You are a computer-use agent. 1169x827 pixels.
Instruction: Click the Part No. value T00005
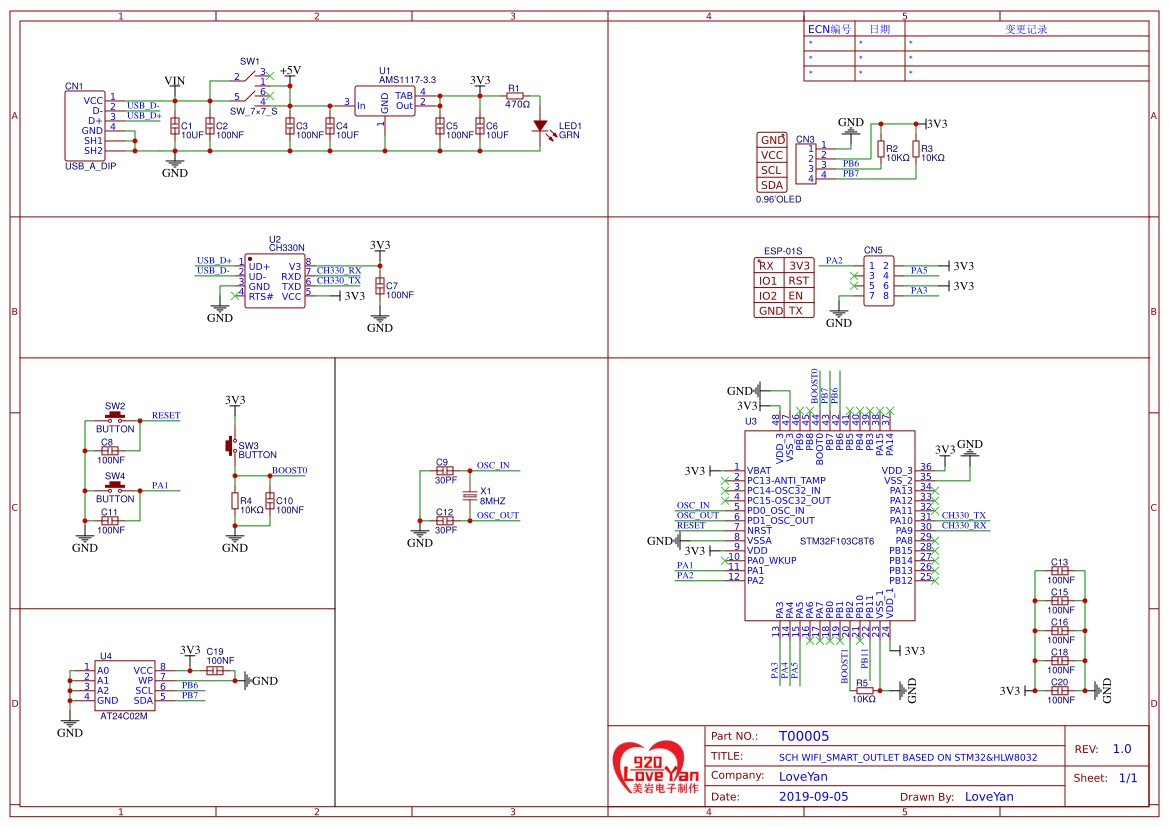click(x=804, y=736)
